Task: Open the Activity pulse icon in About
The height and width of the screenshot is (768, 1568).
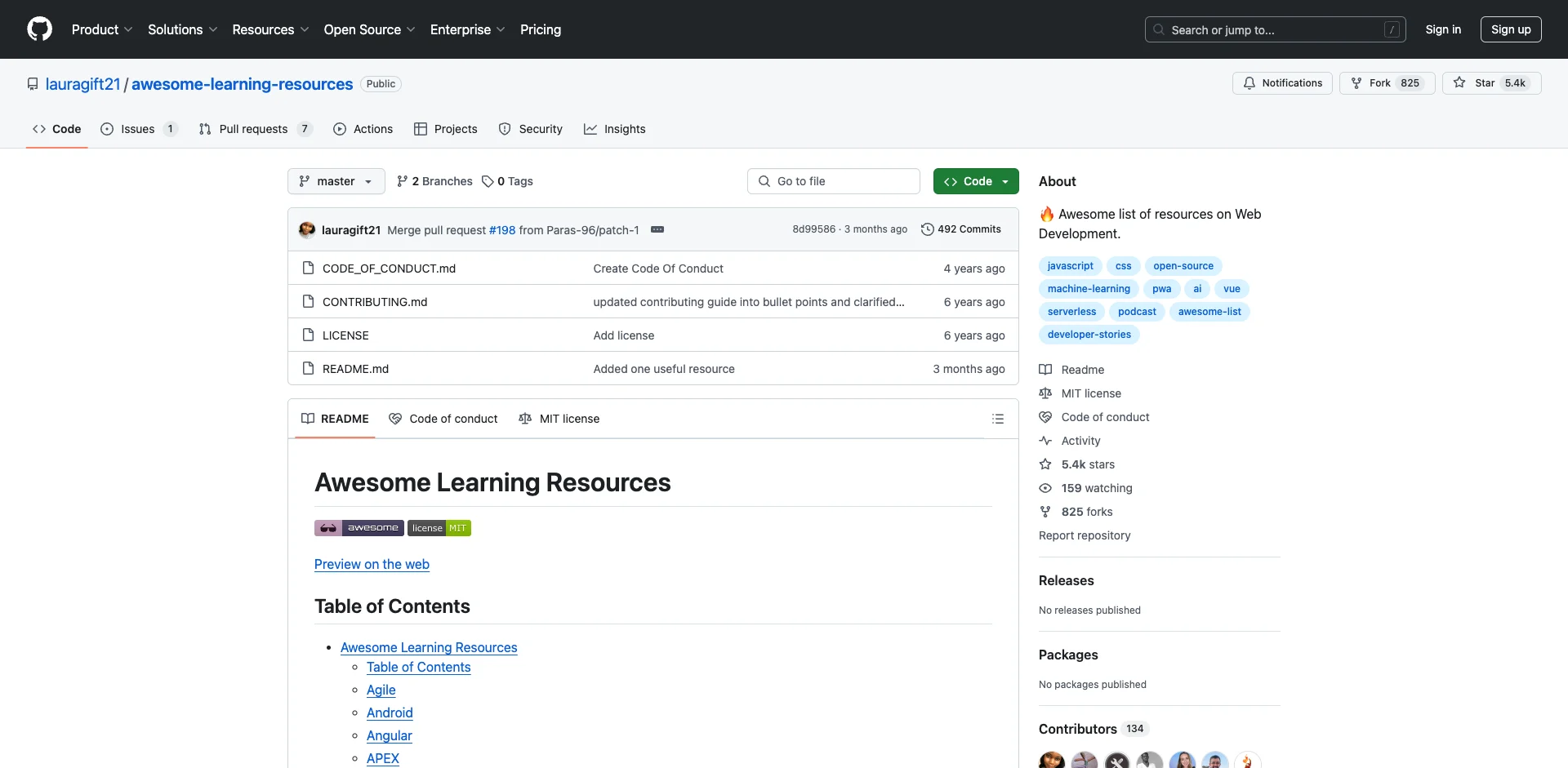Action: click(x=1045, y=441)
